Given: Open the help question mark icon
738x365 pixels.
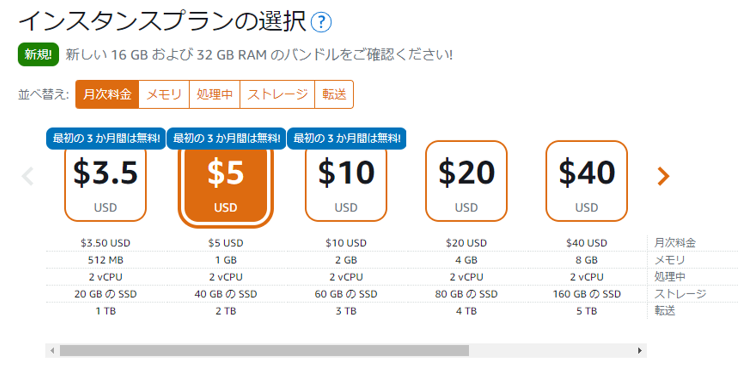Looking at the screenshot, I should click(321, 22).
